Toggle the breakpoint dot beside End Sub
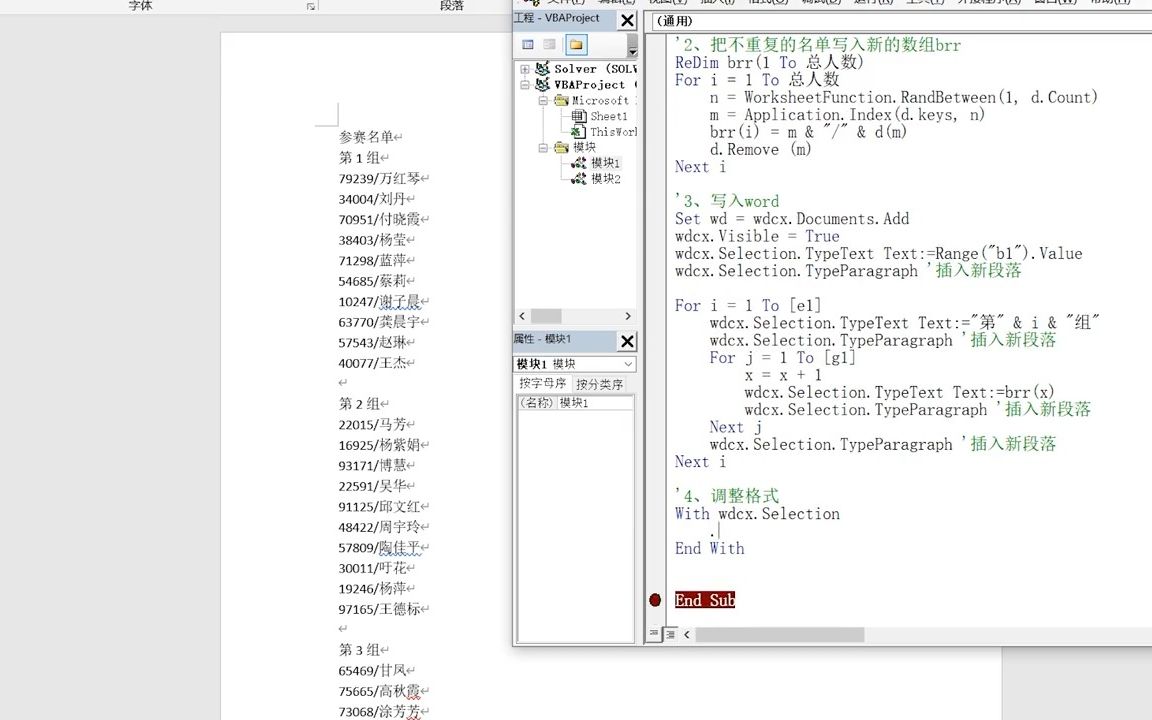1152x720 pixels. (x=655, y=600)
